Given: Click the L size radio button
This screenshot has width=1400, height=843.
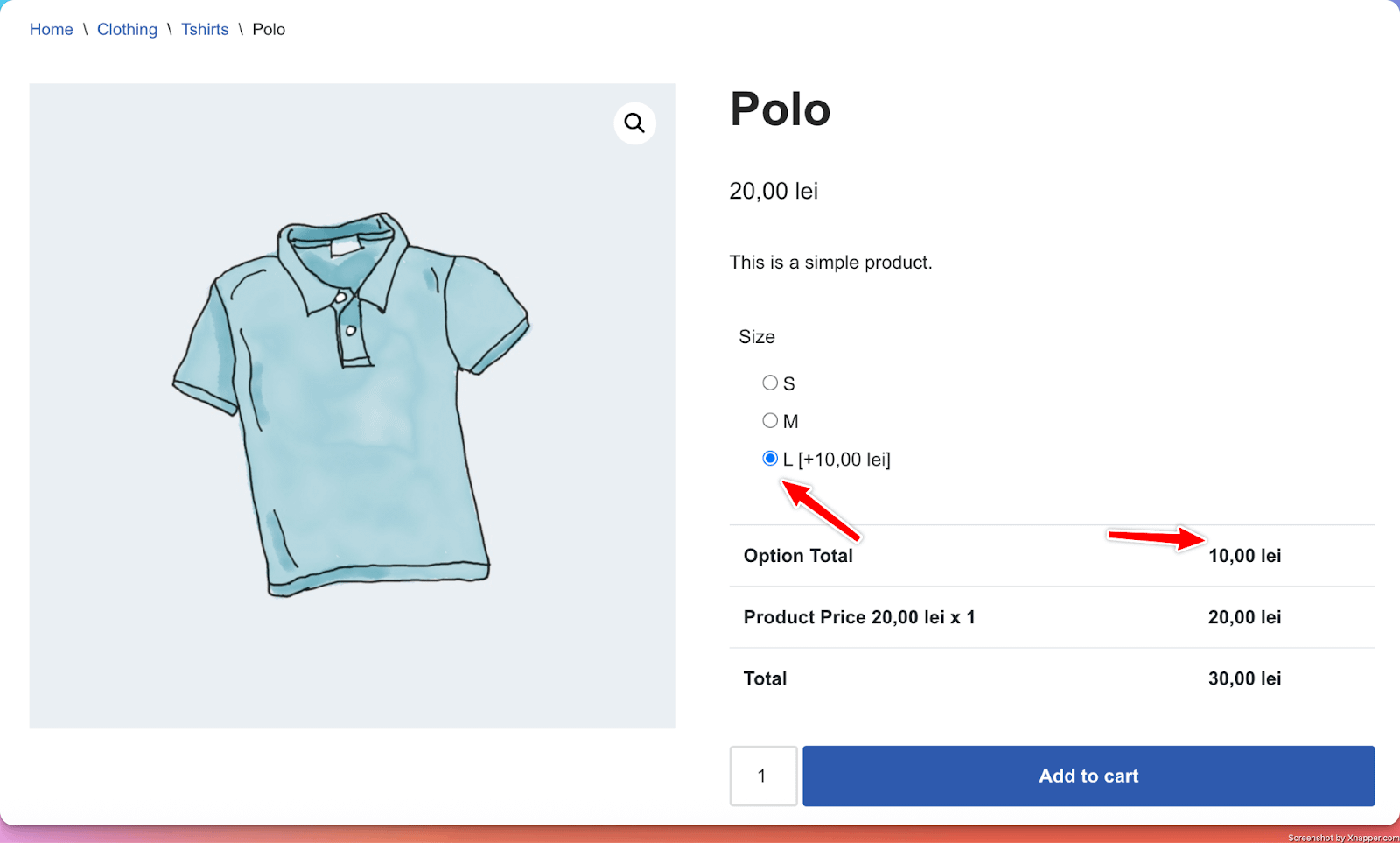Looking at the screenshot, I should pos(770,459).
